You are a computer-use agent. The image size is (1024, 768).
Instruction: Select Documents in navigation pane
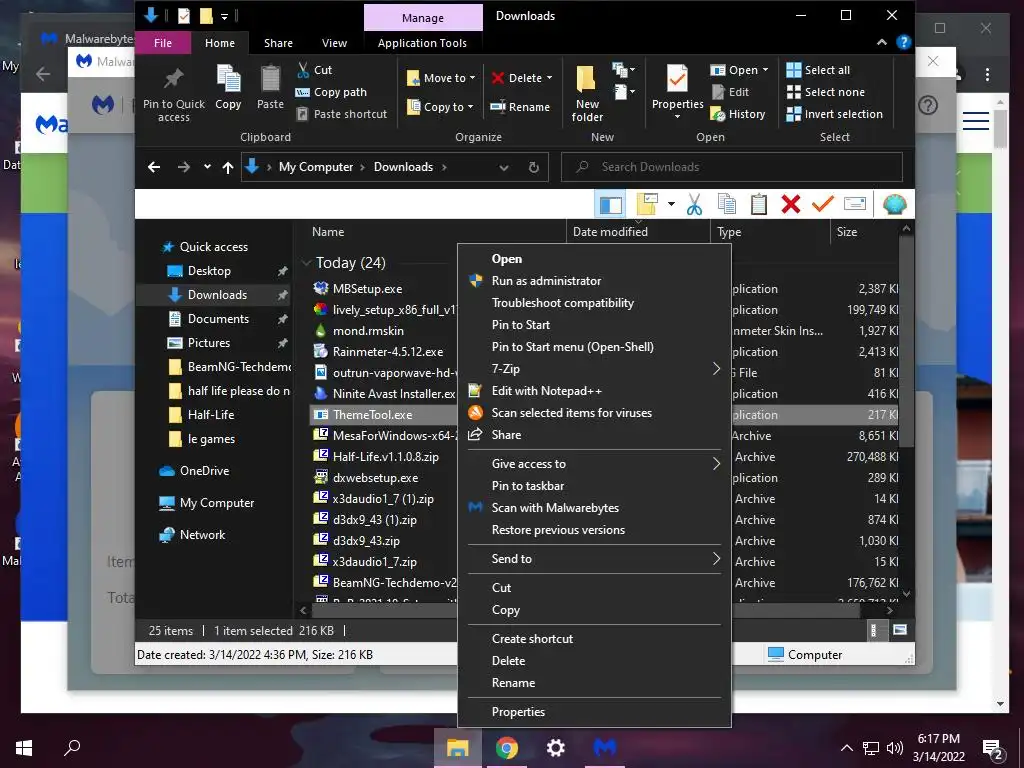click(218, 319)
